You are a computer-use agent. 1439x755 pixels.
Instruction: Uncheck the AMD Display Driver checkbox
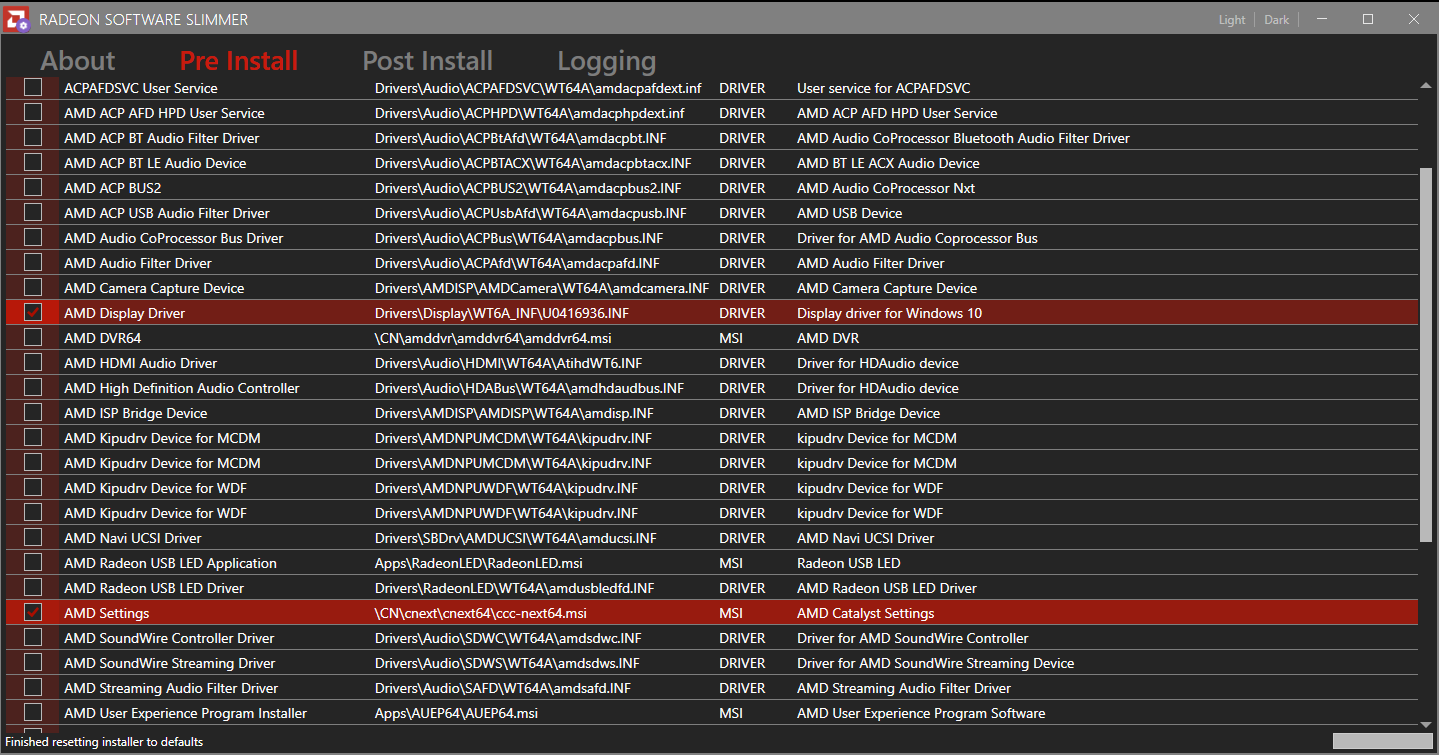(33, 312)
